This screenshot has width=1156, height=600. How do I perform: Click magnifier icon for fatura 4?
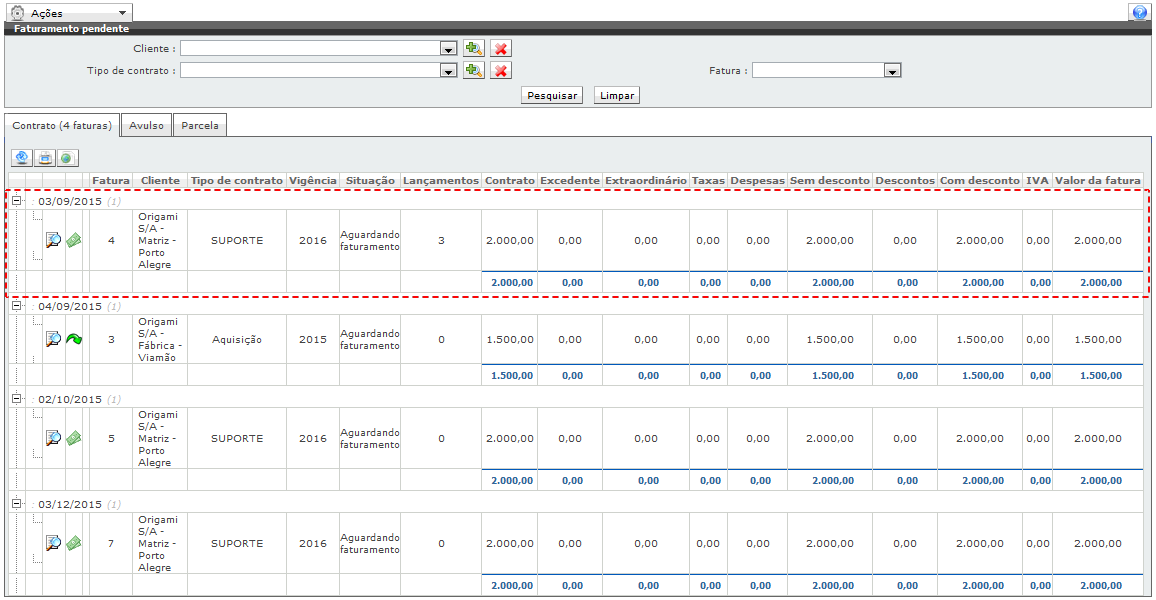pos(54,240)
